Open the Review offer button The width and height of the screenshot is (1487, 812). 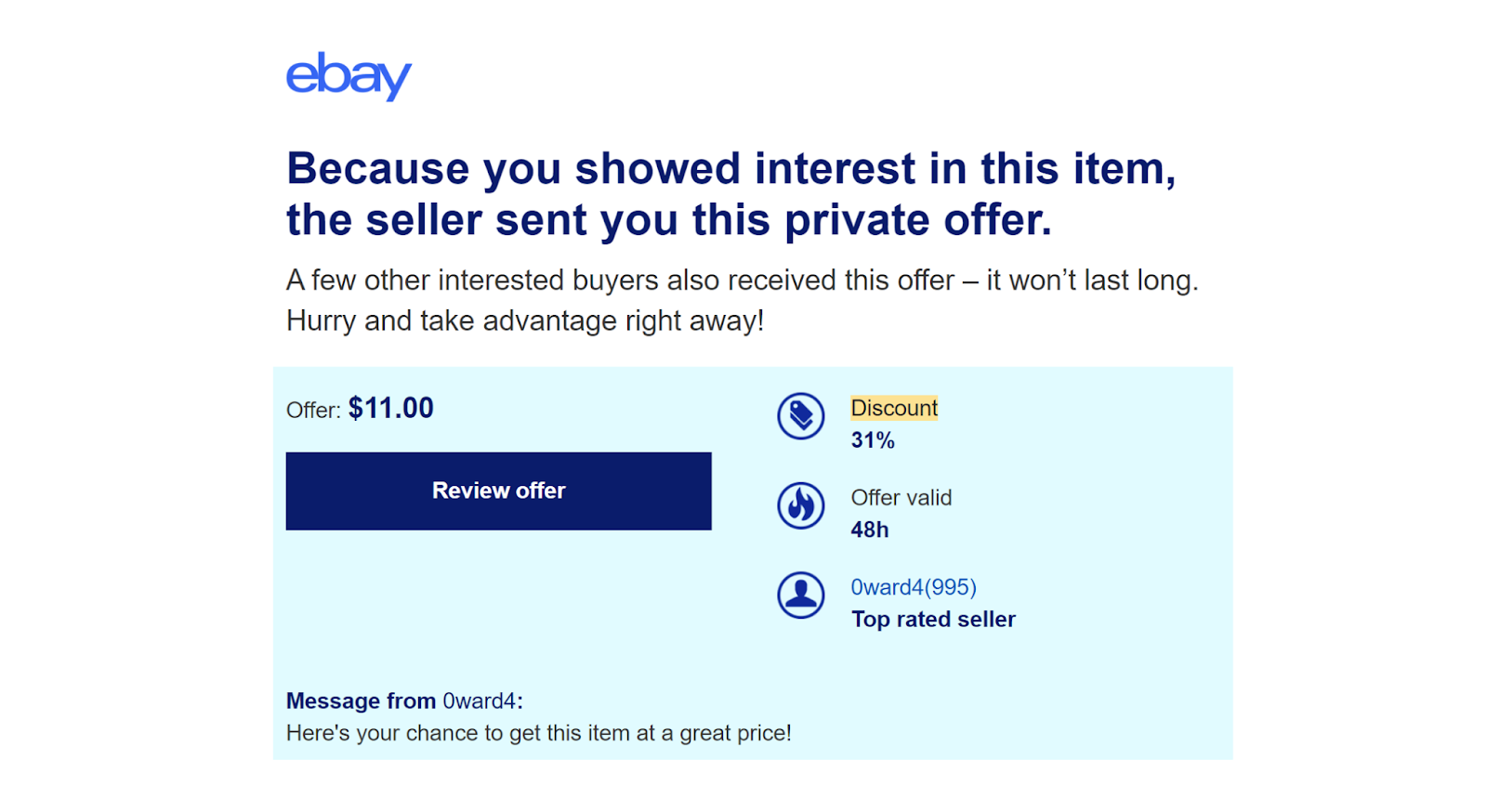pos(498,491)
